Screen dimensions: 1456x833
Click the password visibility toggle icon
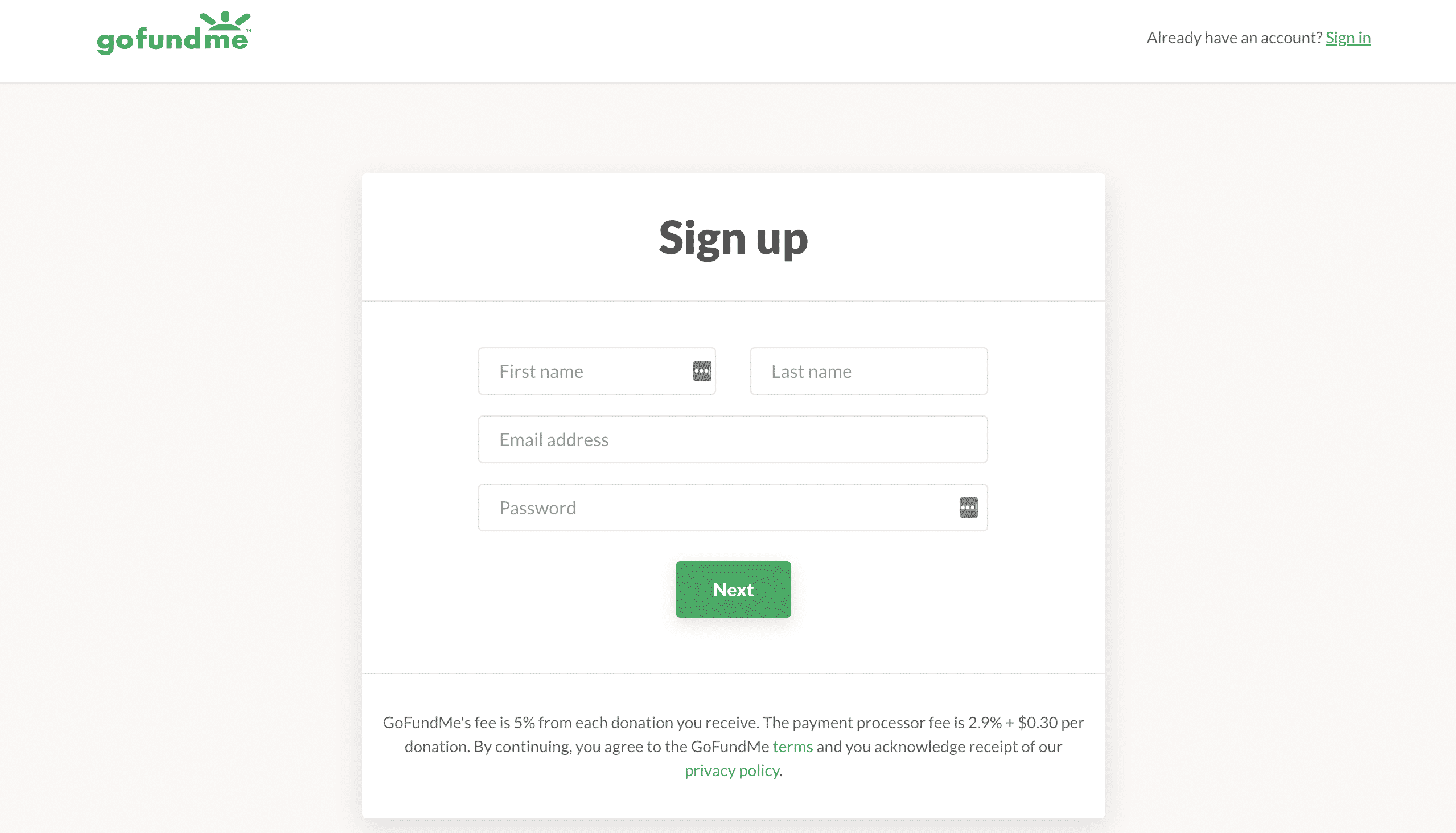(x=967, y=507)
